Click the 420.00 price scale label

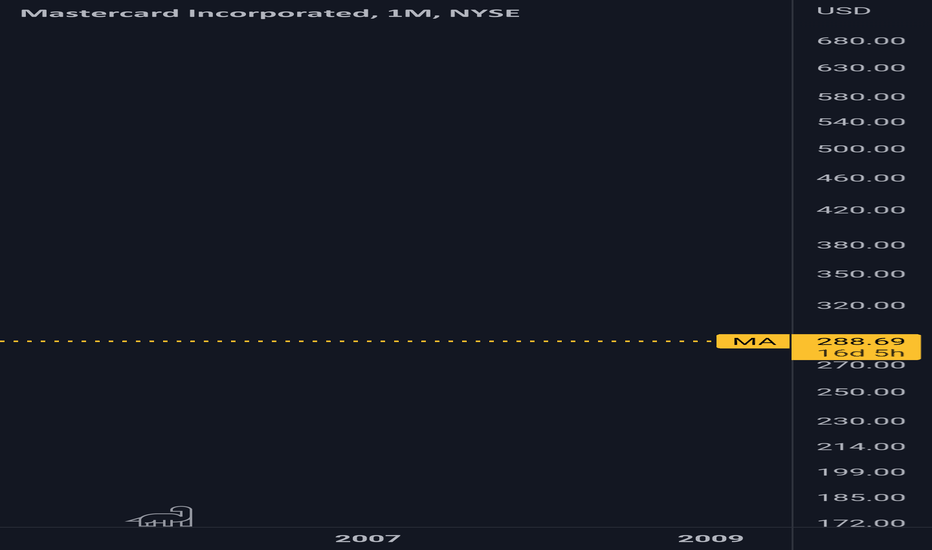(861, 210)
